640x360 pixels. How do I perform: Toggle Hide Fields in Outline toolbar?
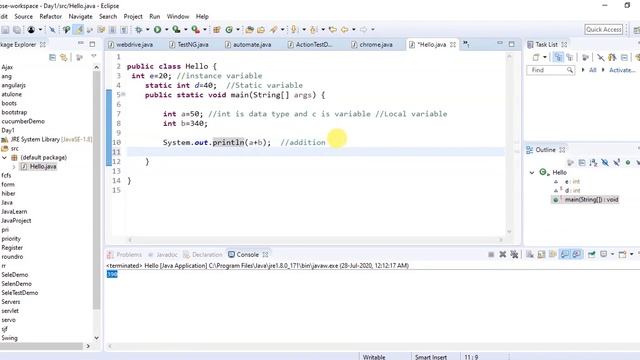[605, 162]
